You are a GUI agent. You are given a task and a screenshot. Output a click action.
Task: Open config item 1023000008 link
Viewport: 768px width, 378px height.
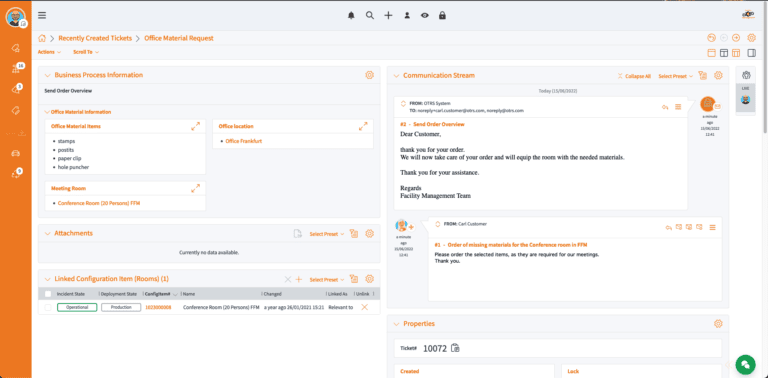[x=158, y=307]
